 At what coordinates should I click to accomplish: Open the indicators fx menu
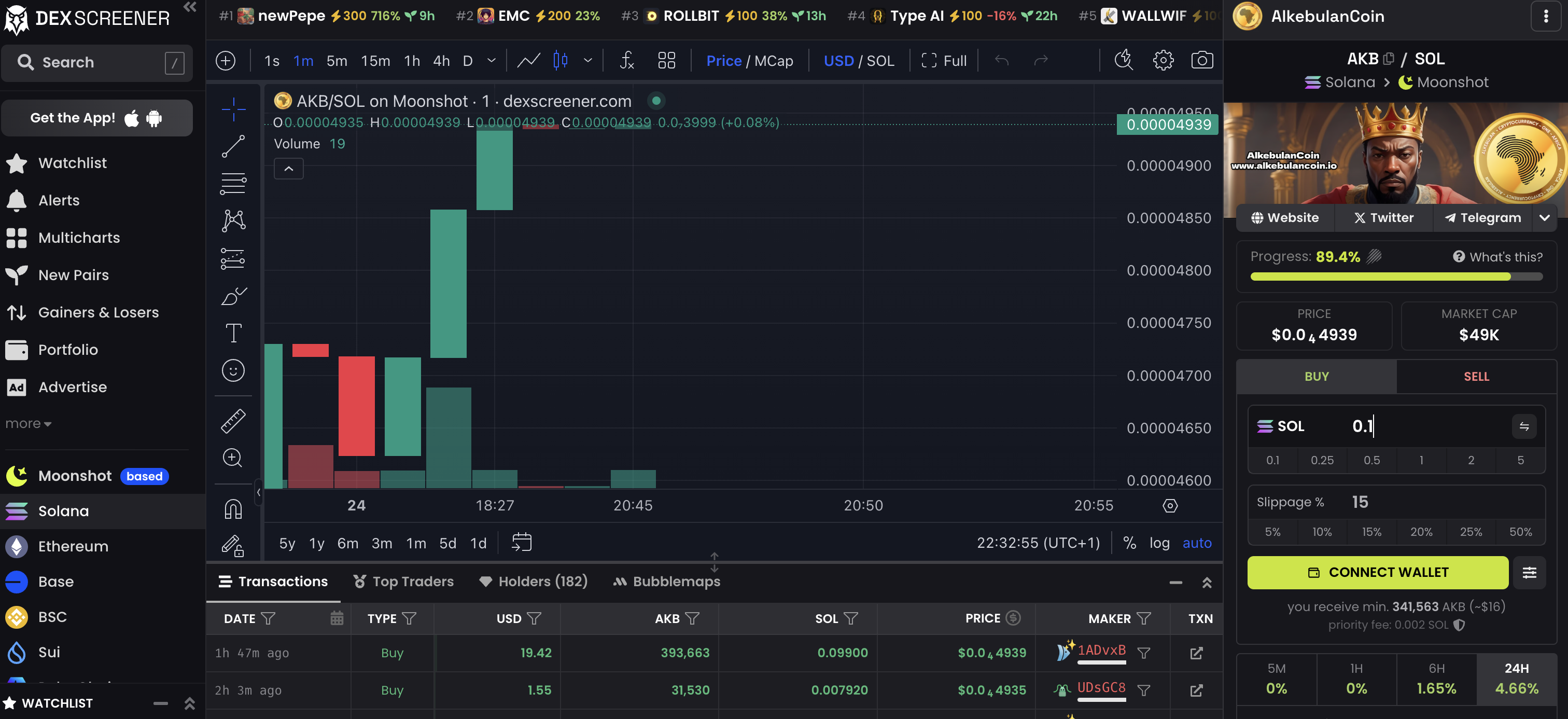click(x=627, y=60)
